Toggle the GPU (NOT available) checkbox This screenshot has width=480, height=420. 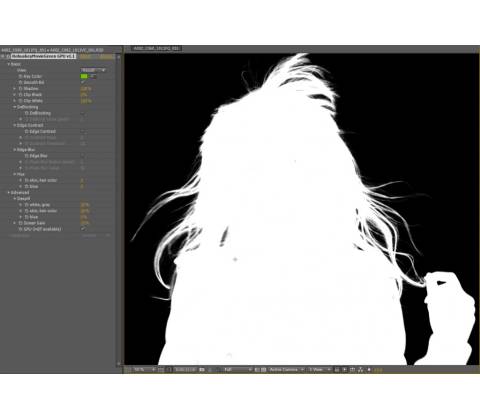coord(83,229)
